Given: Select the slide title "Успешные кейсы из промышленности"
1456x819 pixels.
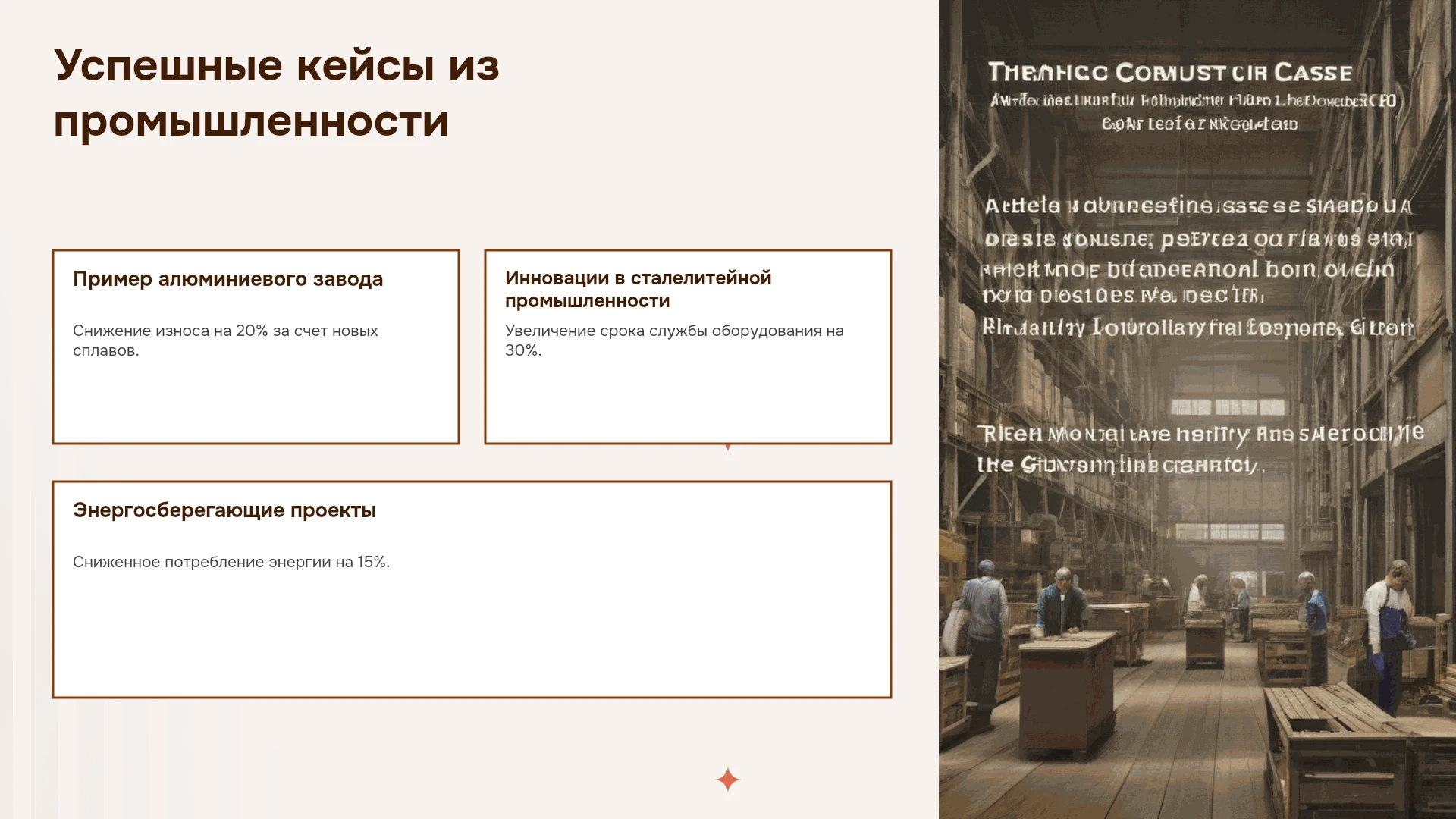Looking at the screenshot, I should 277,93.
